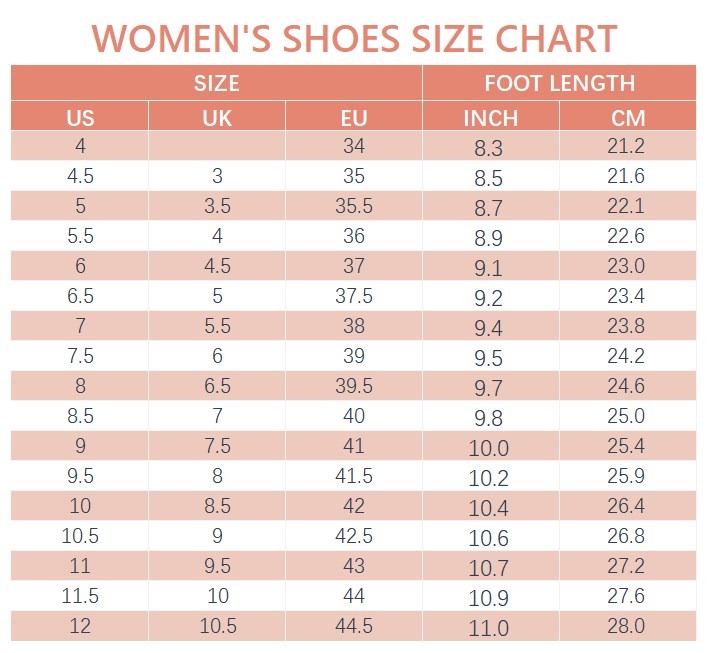
Task: Select the FOOT LENGTH header cell
Action: coord(559,83)
